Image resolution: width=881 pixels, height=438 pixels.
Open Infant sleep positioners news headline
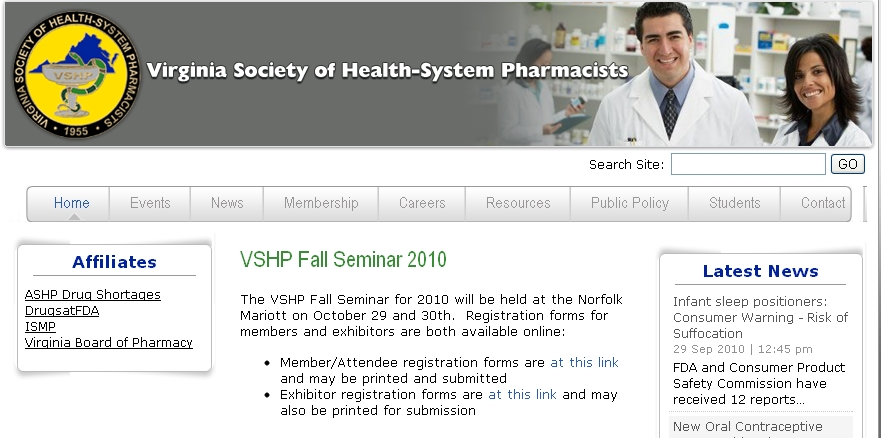coord(760,317)
